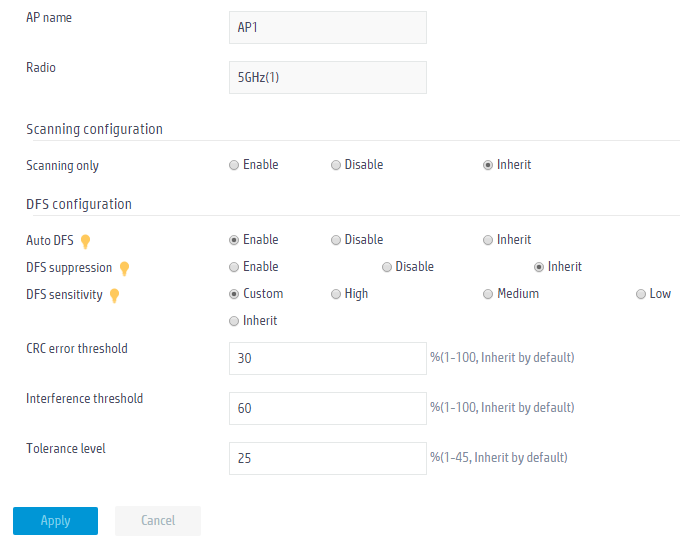
Task: Click the Tolerance level input field
Action: (328, 459)
